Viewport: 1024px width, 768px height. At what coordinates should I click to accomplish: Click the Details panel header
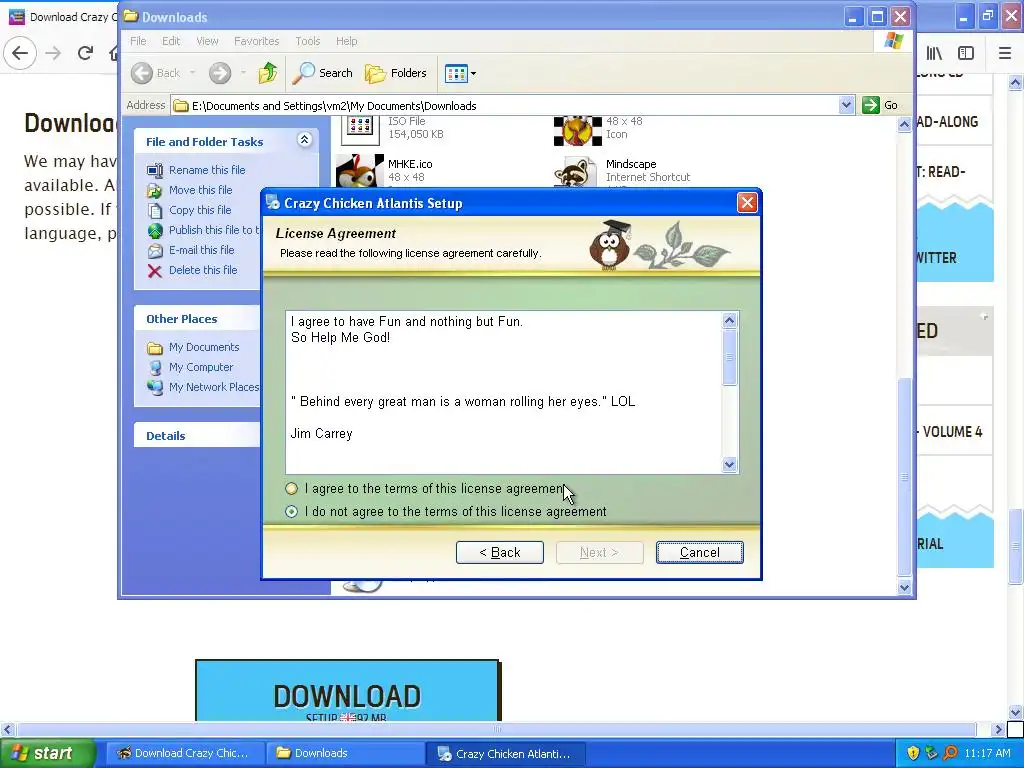pyautogui.click(x=197, y=436)
